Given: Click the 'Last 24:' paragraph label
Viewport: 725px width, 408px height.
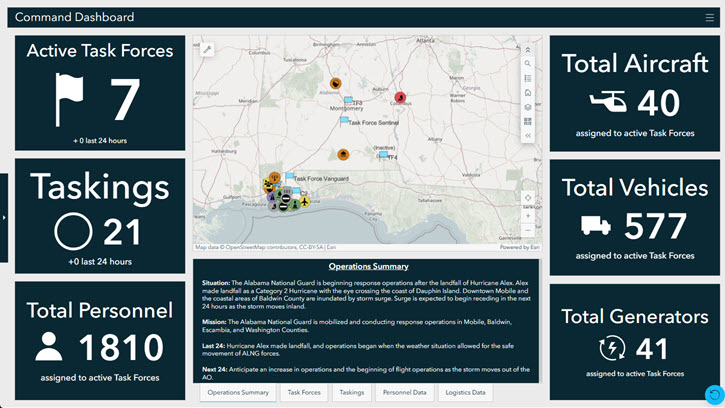Looking at the screenshot, I should point(213,346).
